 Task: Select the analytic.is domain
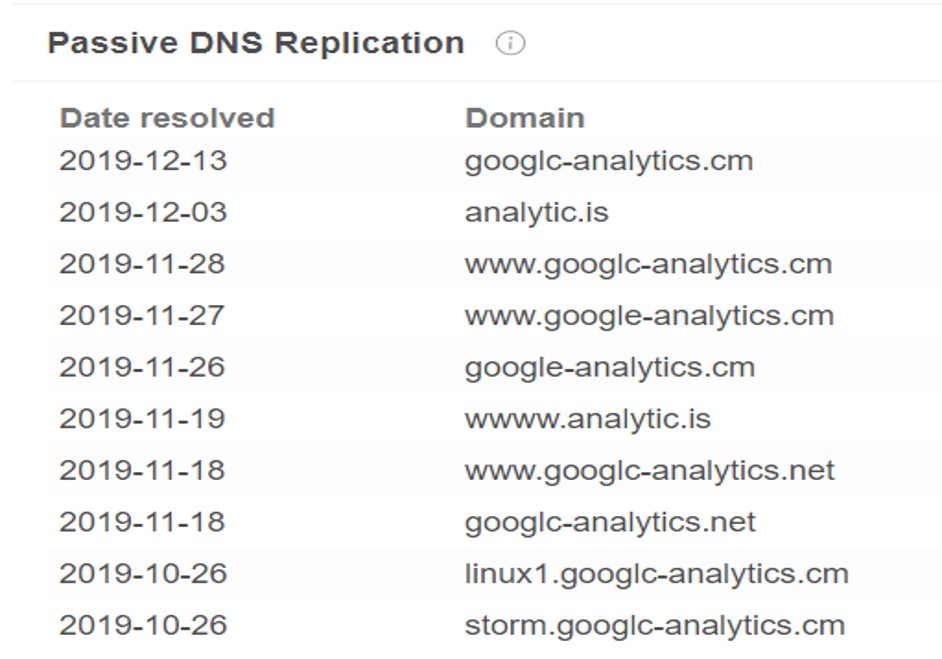click(536, 213)
